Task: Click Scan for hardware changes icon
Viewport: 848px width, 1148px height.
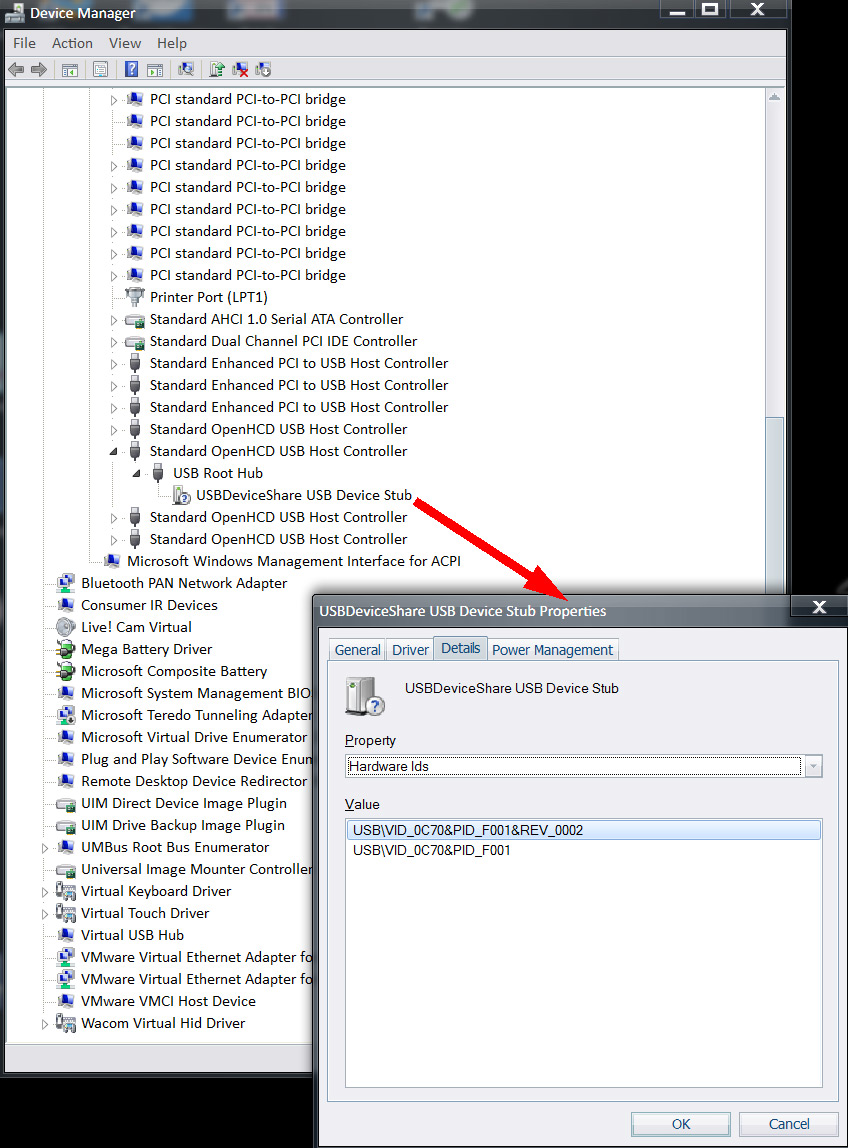Action: (x=186, y=70)
